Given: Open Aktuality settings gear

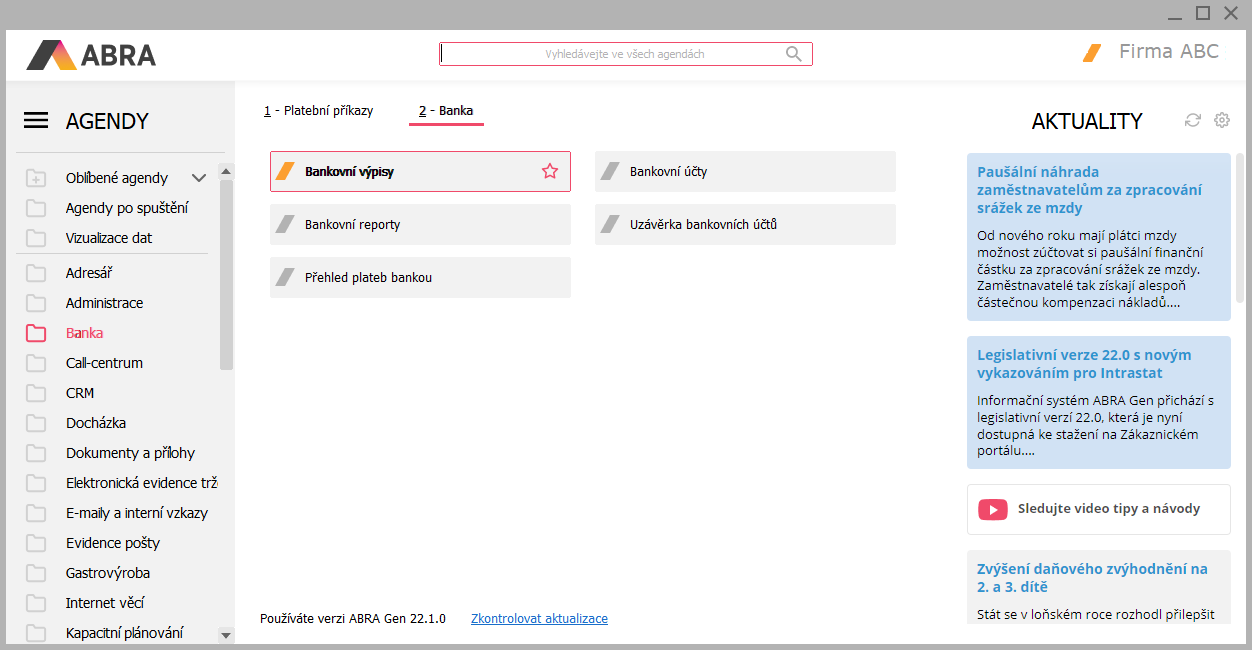Looking at the screenshot, I should [1222, 120].
